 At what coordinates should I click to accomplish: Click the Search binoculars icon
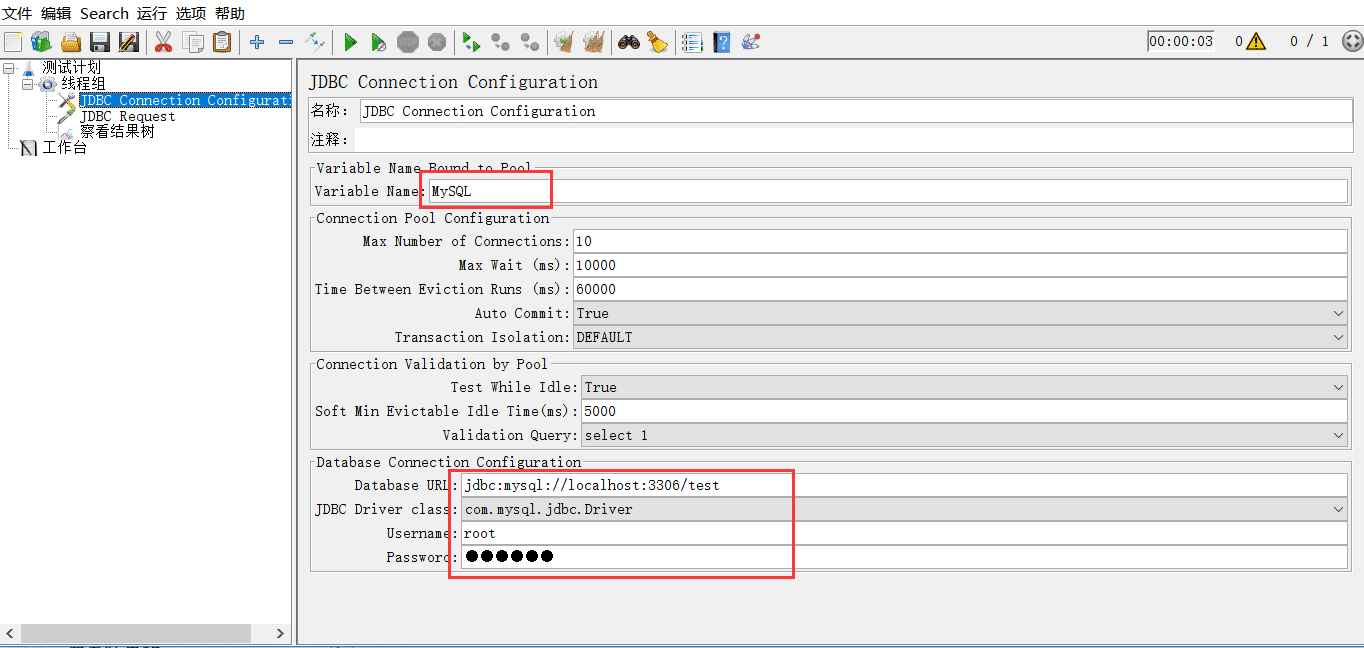(629, 42)
